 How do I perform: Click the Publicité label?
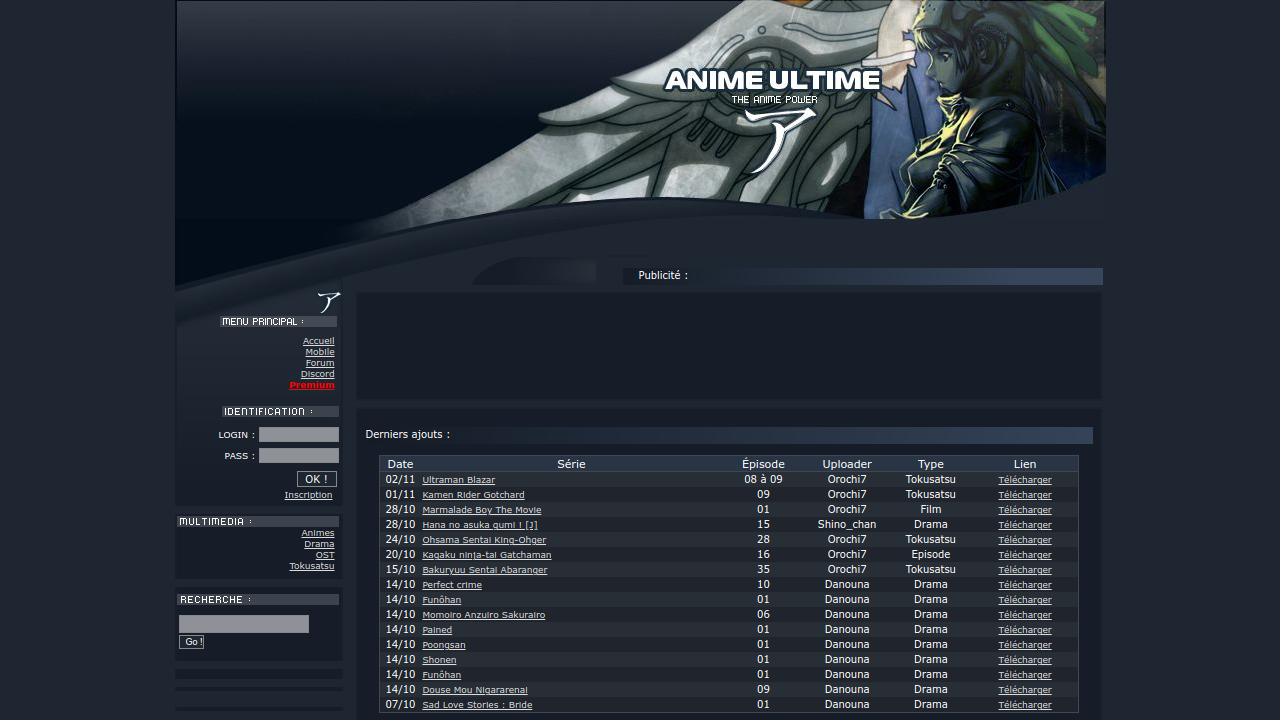pyautogui.click(x=663, y=276)
